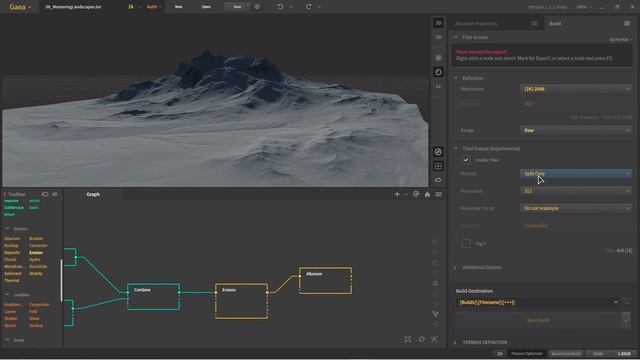640x360 pixels.
Task: Click the Open button in top toolbar
Action: 206,7
